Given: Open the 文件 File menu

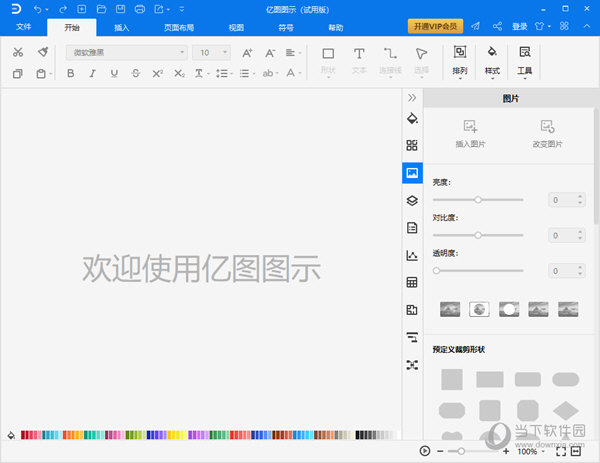Looking at the screenshot, I should pos(24,27).
